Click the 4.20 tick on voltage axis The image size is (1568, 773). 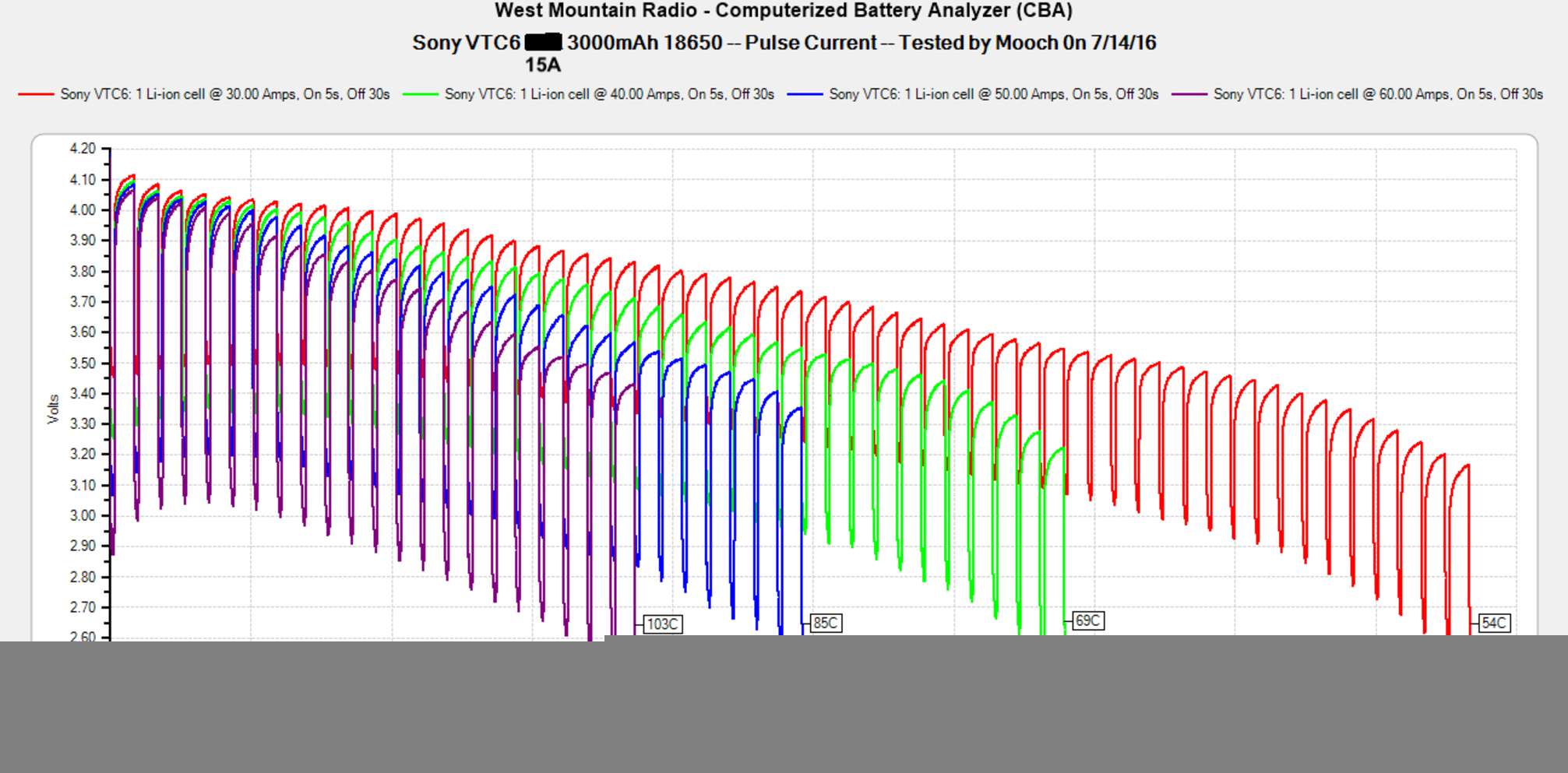pyautogui.click(x=83, y=149)
